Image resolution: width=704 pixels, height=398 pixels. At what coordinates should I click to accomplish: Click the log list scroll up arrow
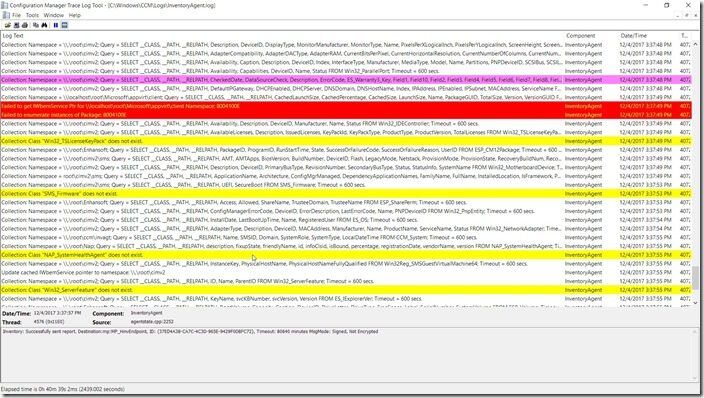(695, 44)
